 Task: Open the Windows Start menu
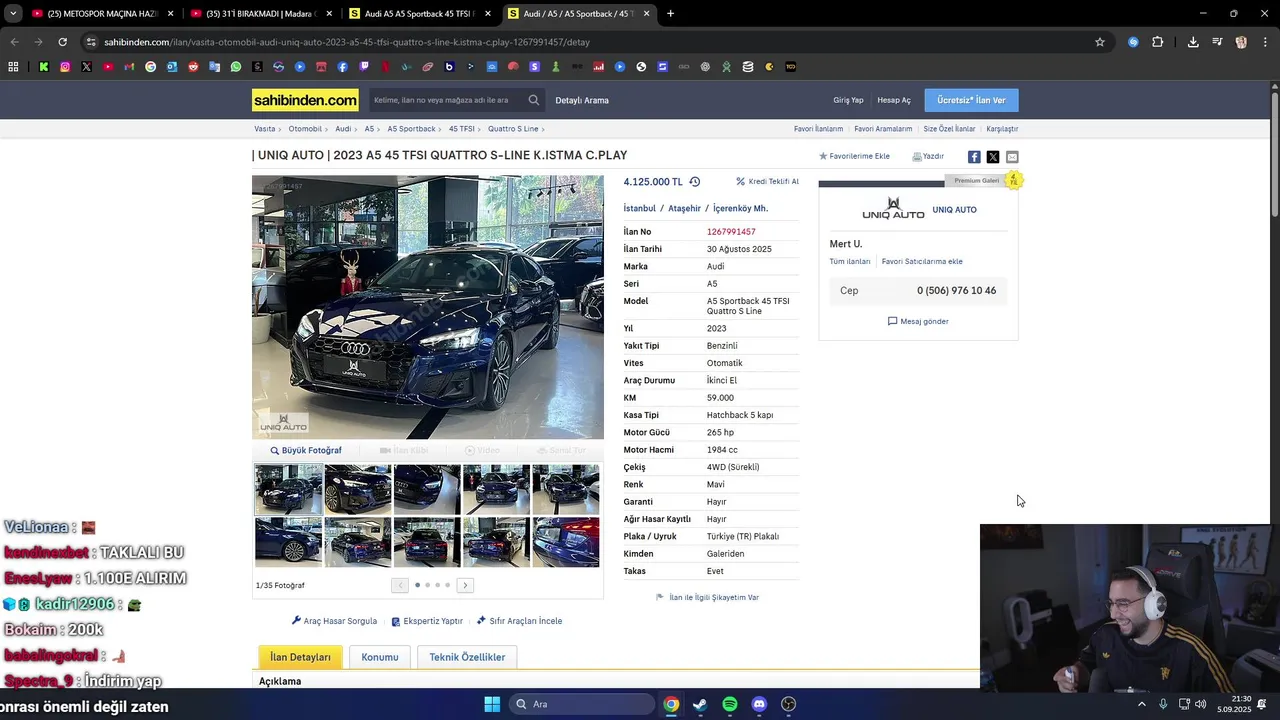492,704
